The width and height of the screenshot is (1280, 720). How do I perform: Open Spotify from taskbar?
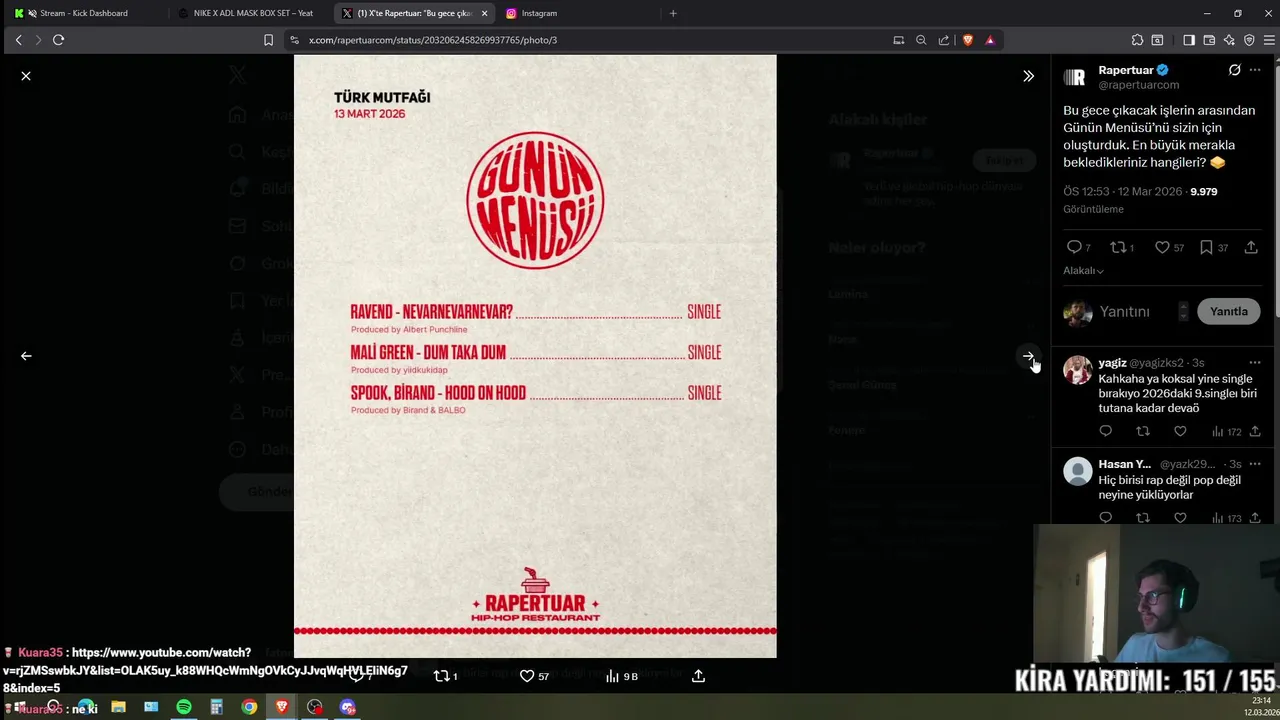[184, 707]
